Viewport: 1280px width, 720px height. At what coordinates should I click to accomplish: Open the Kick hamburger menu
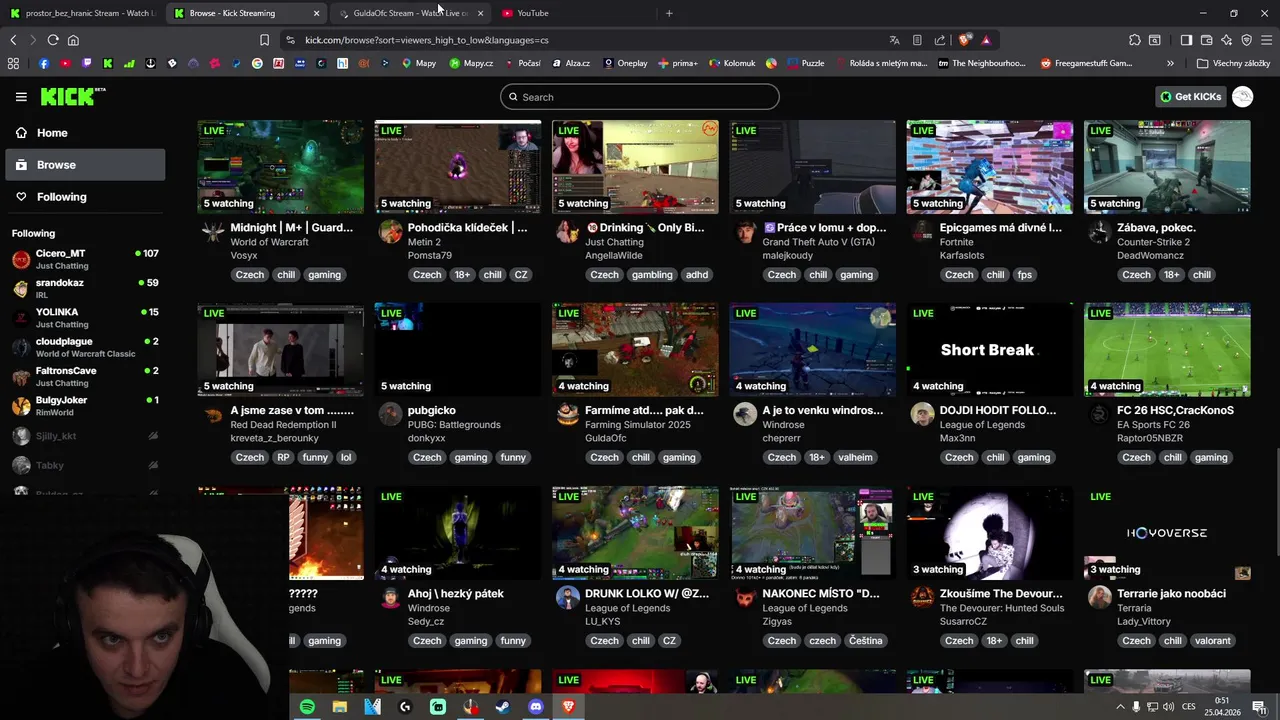[x=21, y=97]
